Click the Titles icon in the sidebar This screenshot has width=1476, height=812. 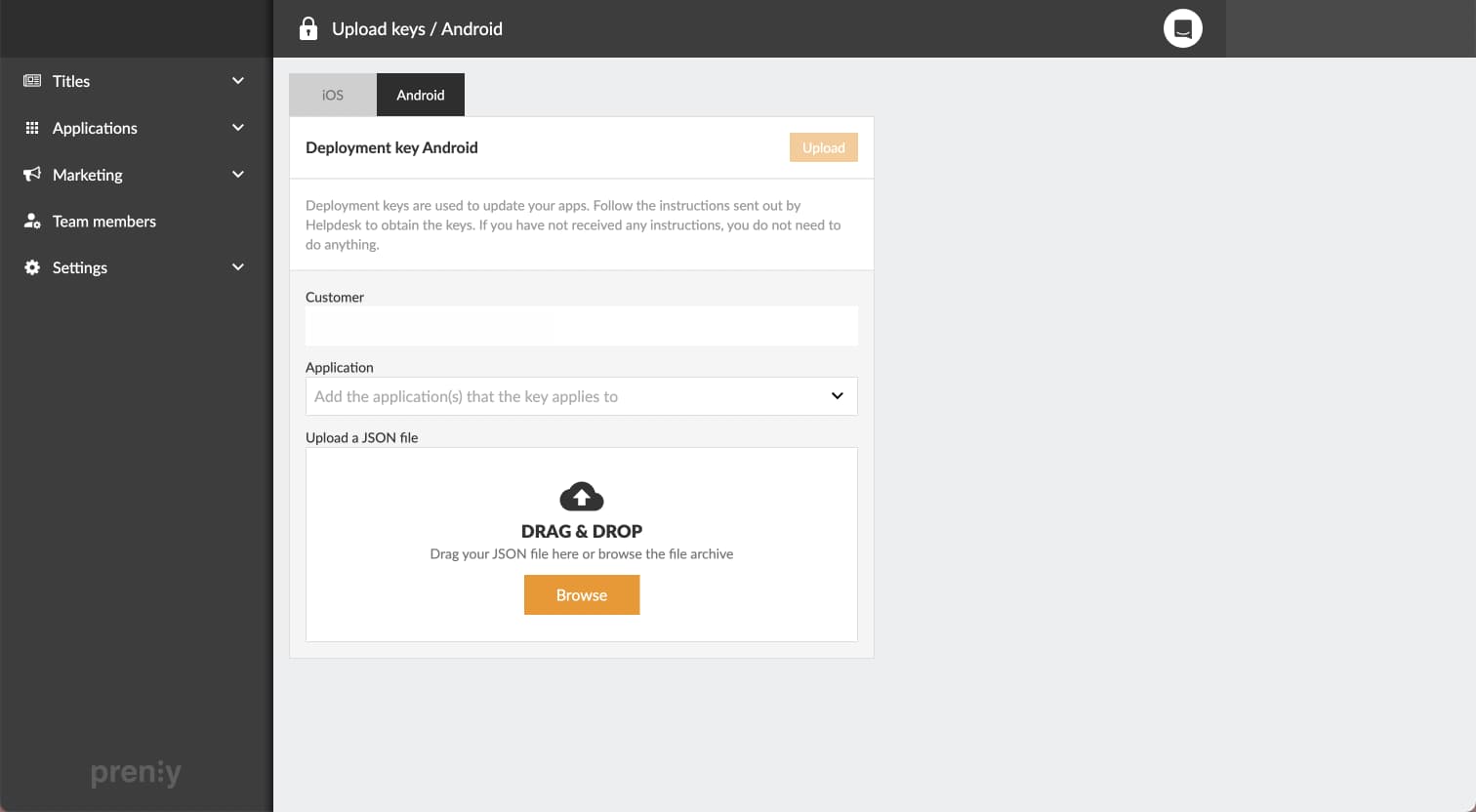click(x=34, y=80)
